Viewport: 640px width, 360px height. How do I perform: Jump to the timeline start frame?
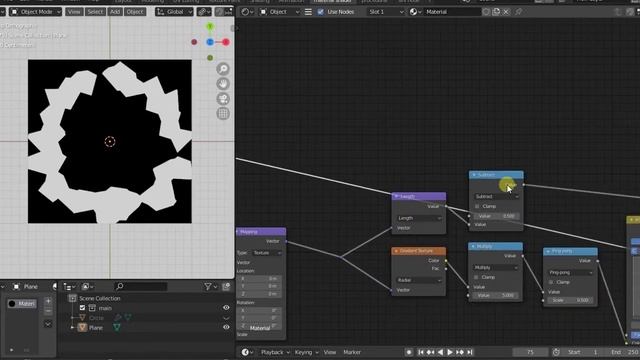(x=421, y=352)
